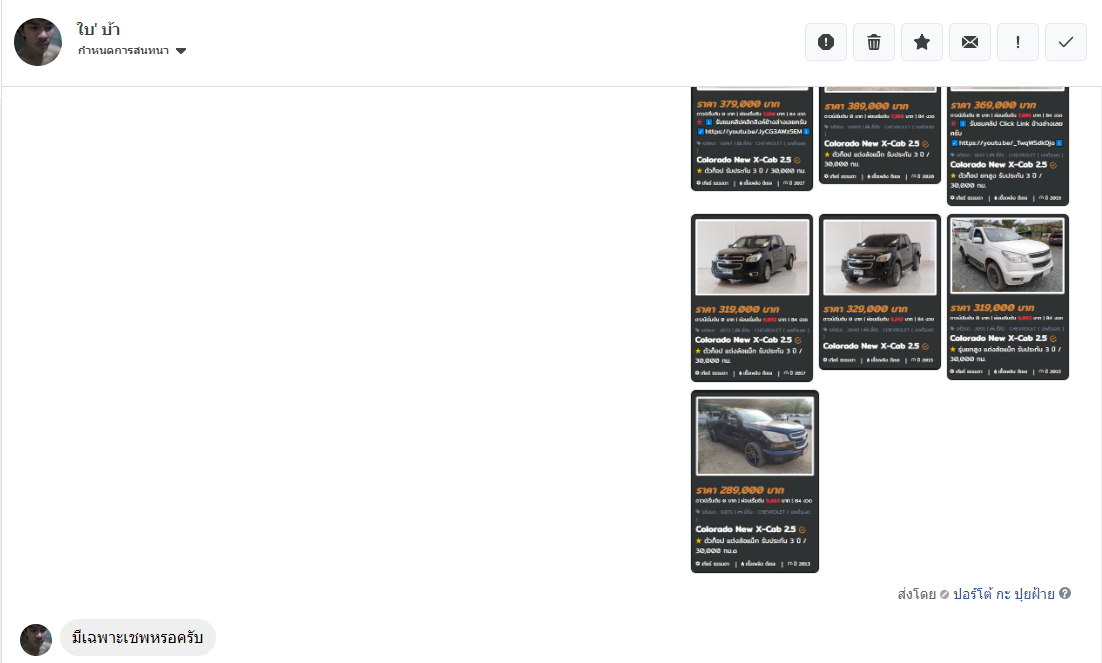
Task: Mark conversation unread using the envelope icon
Action: (970, 42)
